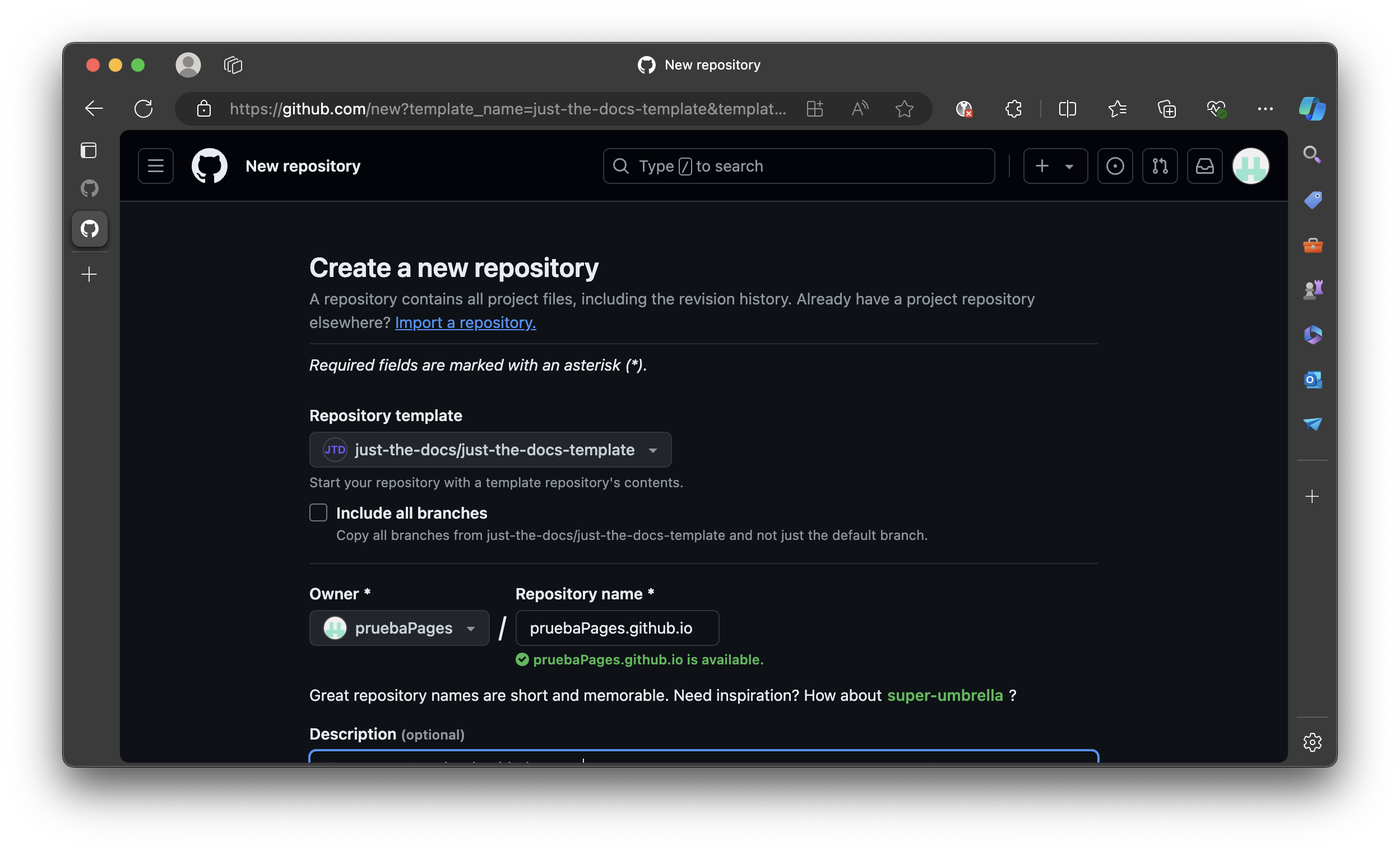Image resolution: width=1400 pixels, height=850 pixels.
Task: Use the super-umbrella name suggestion
Action: click(x=944, y=695)
